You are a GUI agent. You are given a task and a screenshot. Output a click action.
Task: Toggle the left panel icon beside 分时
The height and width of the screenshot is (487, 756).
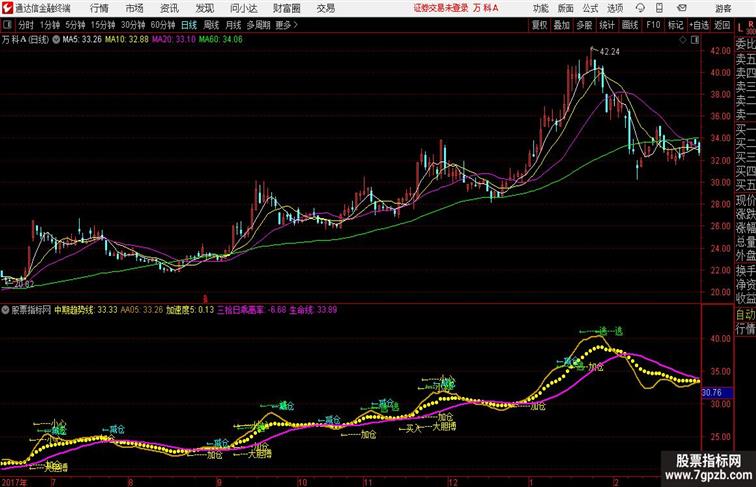7,25
